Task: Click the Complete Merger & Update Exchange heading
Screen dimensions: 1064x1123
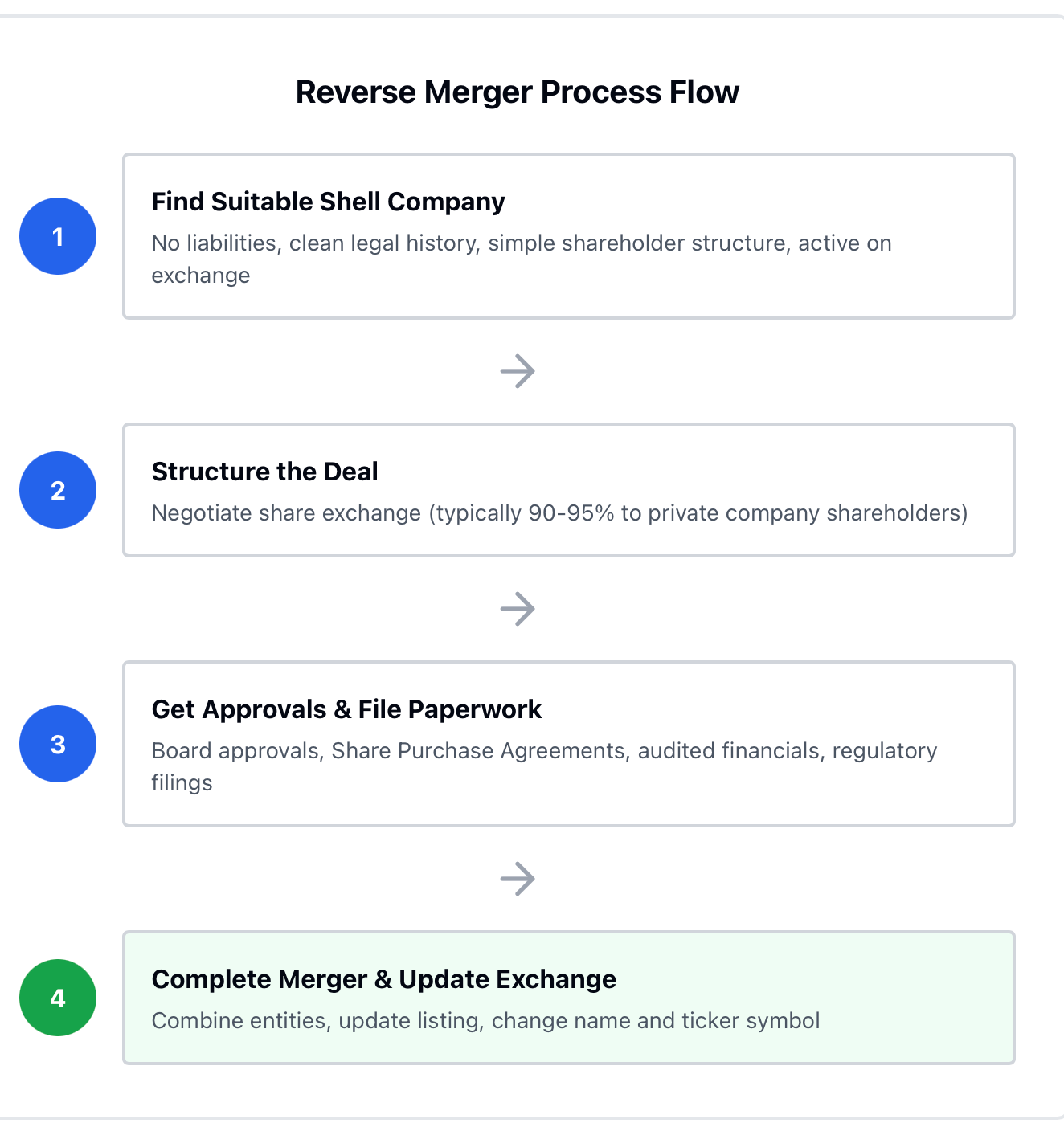Action: click(x=384, y=979)
